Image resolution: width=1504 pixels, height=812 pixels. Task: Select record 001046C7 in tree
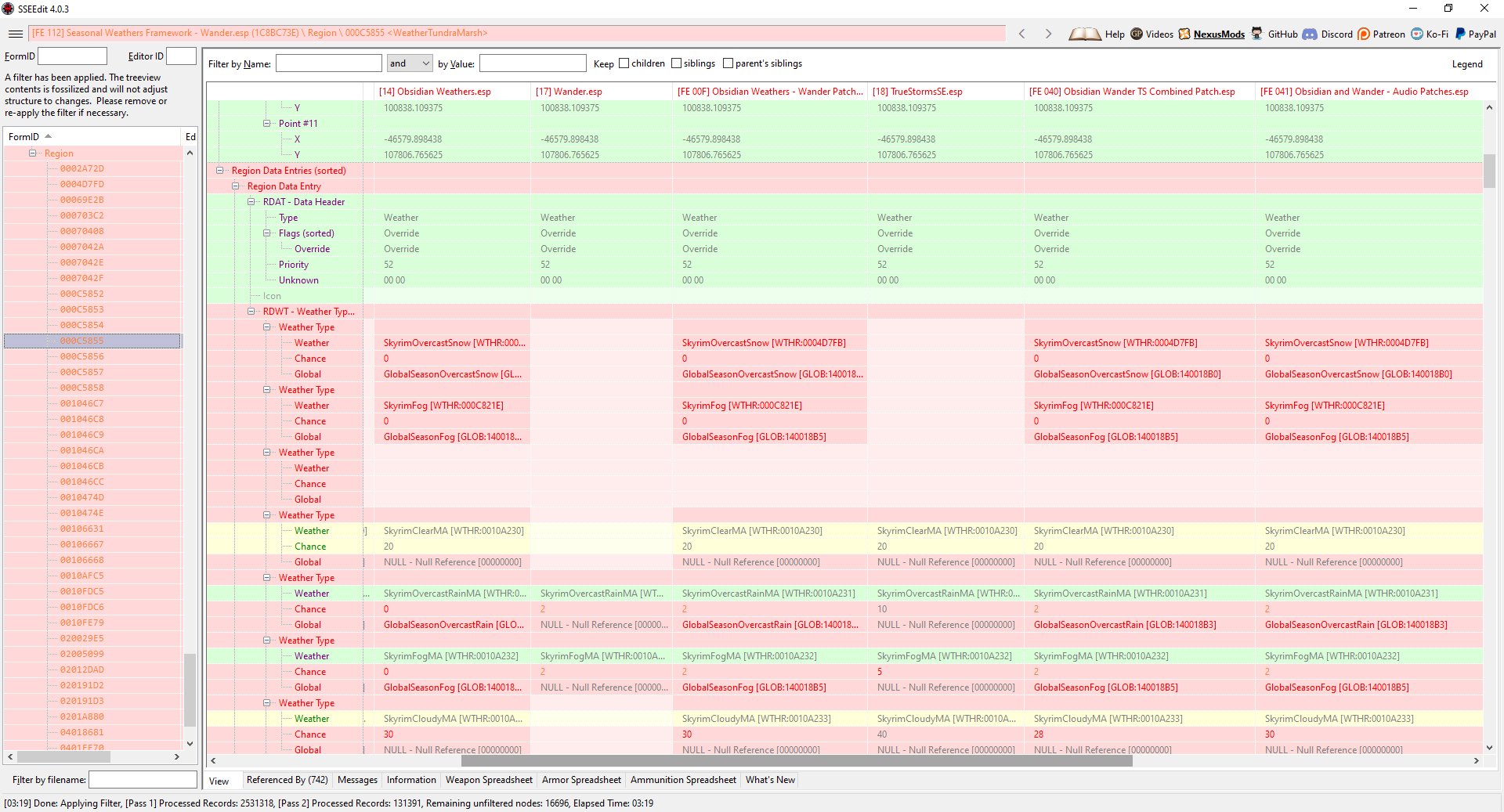click(82, 404)
